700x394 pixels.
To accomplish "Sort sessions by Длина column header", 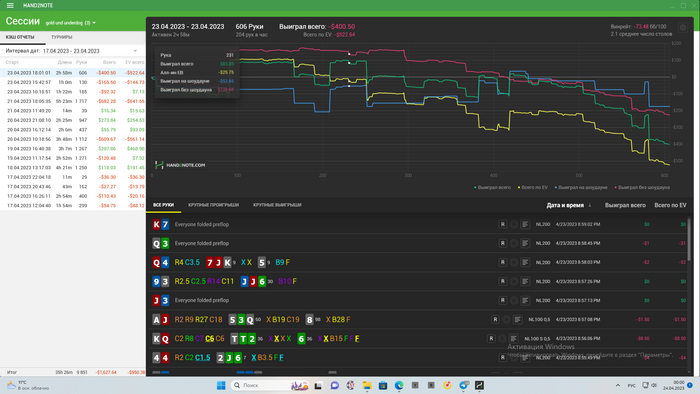I will tap(64, 62).
